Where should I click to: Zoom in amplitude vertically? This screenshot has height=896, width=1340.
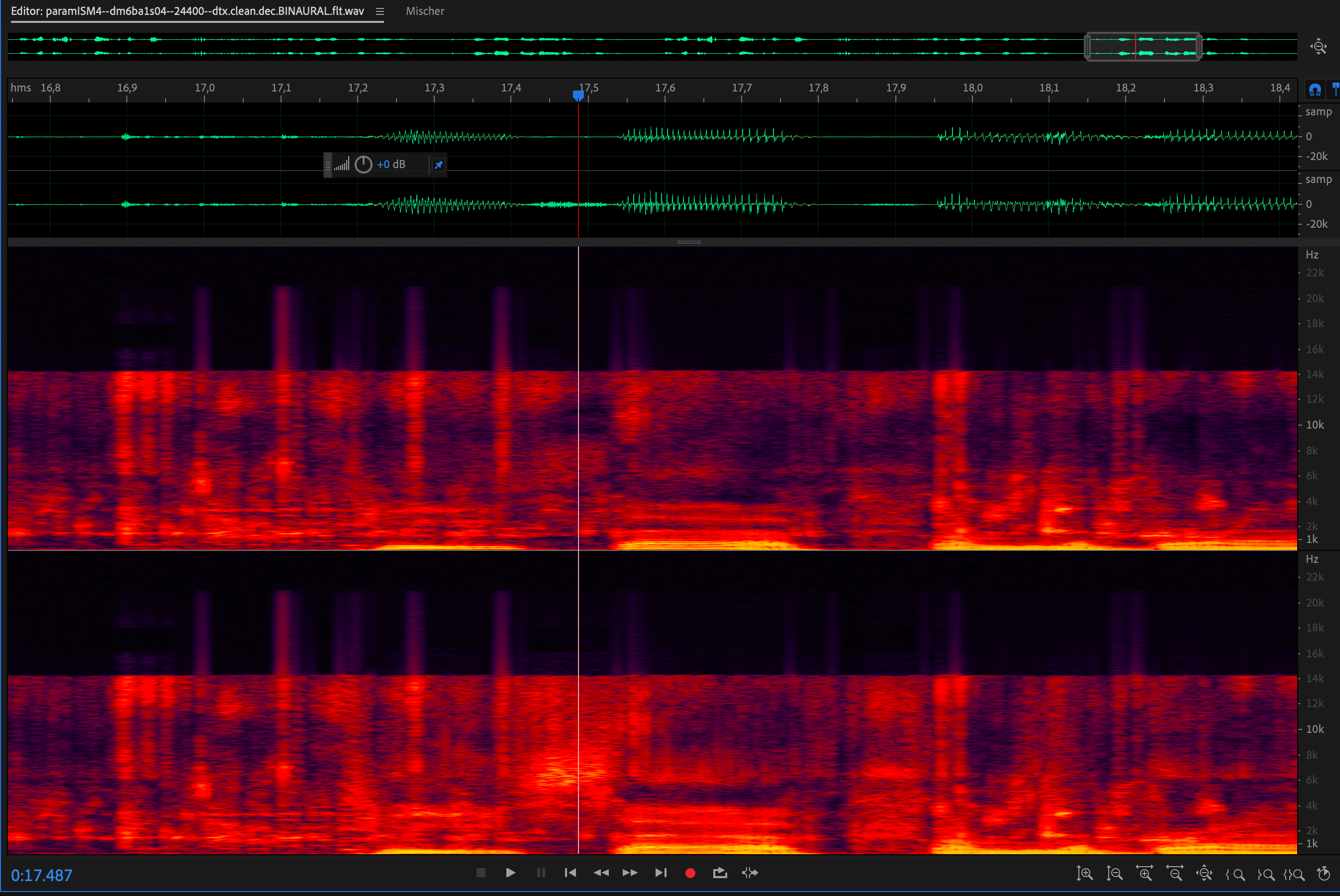tap(1084, 873)
